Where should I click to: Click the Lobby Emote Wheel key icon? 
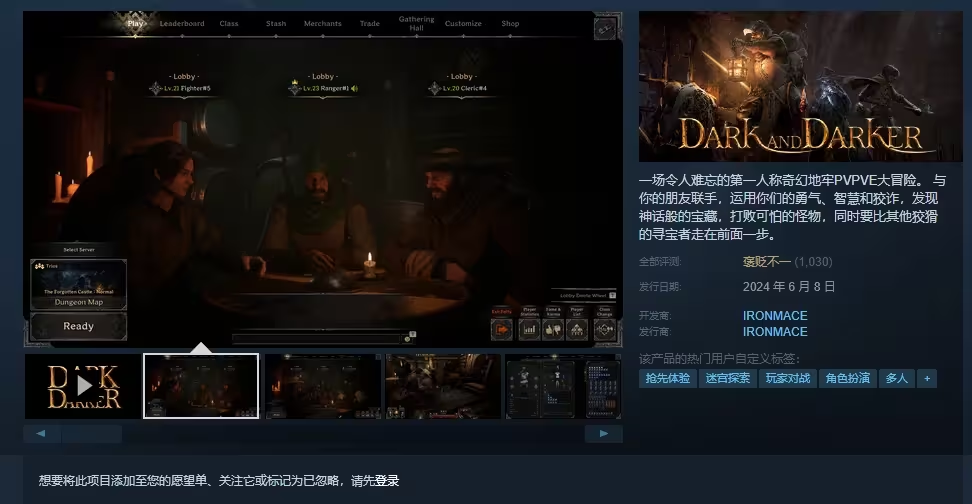click(612, 296)
